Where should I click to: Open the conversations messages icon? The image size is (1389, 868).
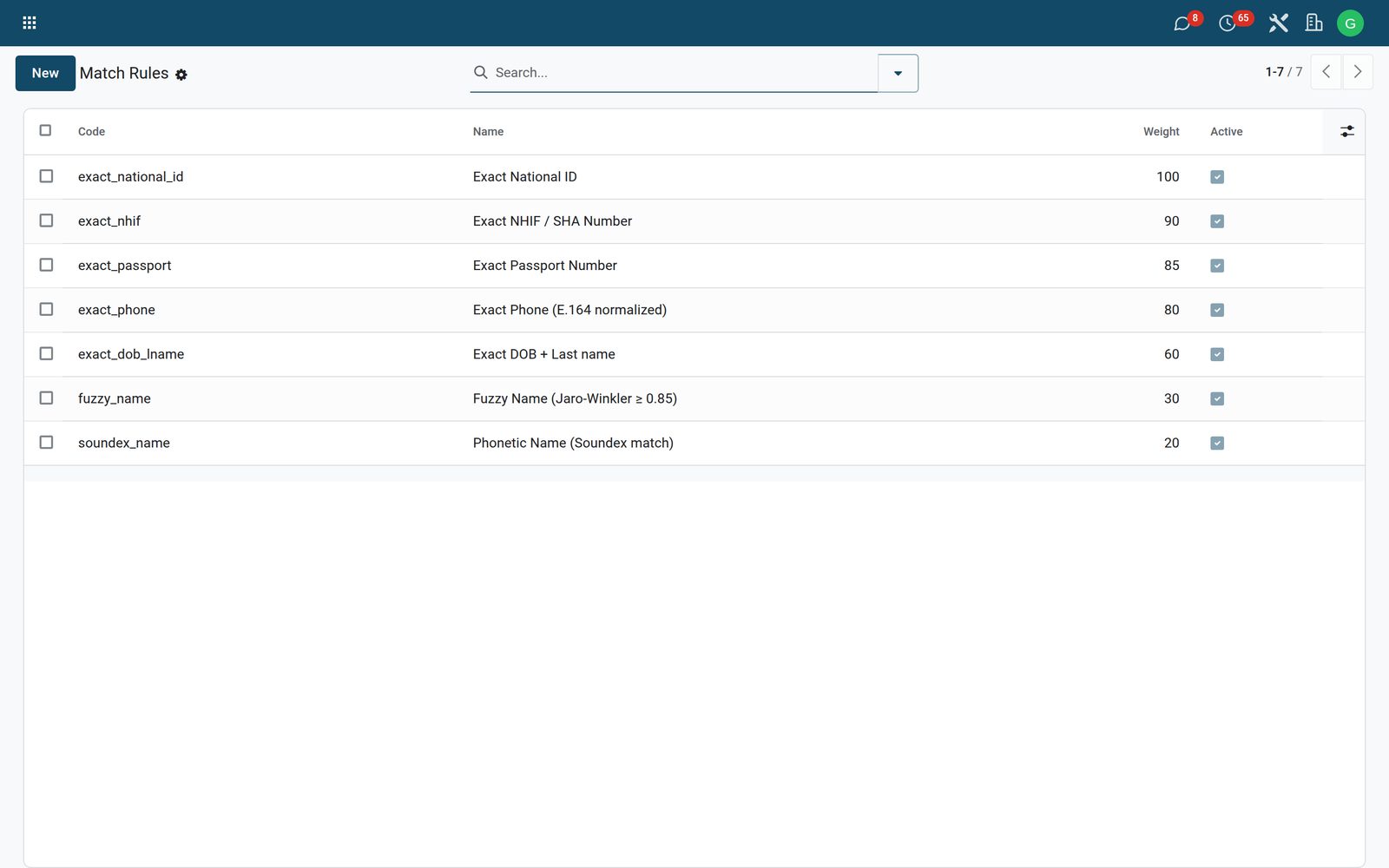(1182, 23)
